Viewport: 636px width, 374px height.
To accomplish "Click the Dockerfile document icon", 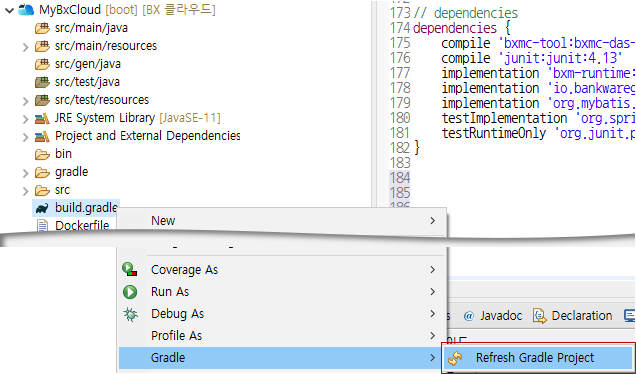I will coord(42,226).
